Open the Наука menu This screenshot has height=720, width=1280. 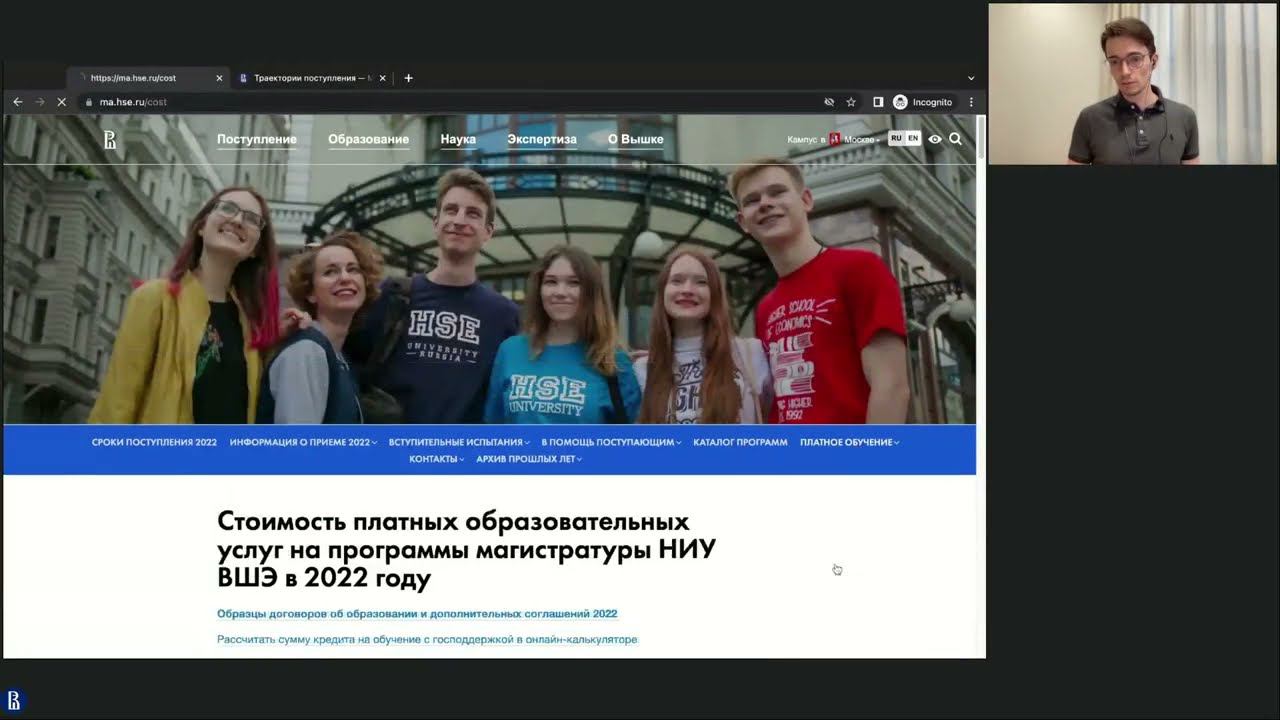(458, 139)
